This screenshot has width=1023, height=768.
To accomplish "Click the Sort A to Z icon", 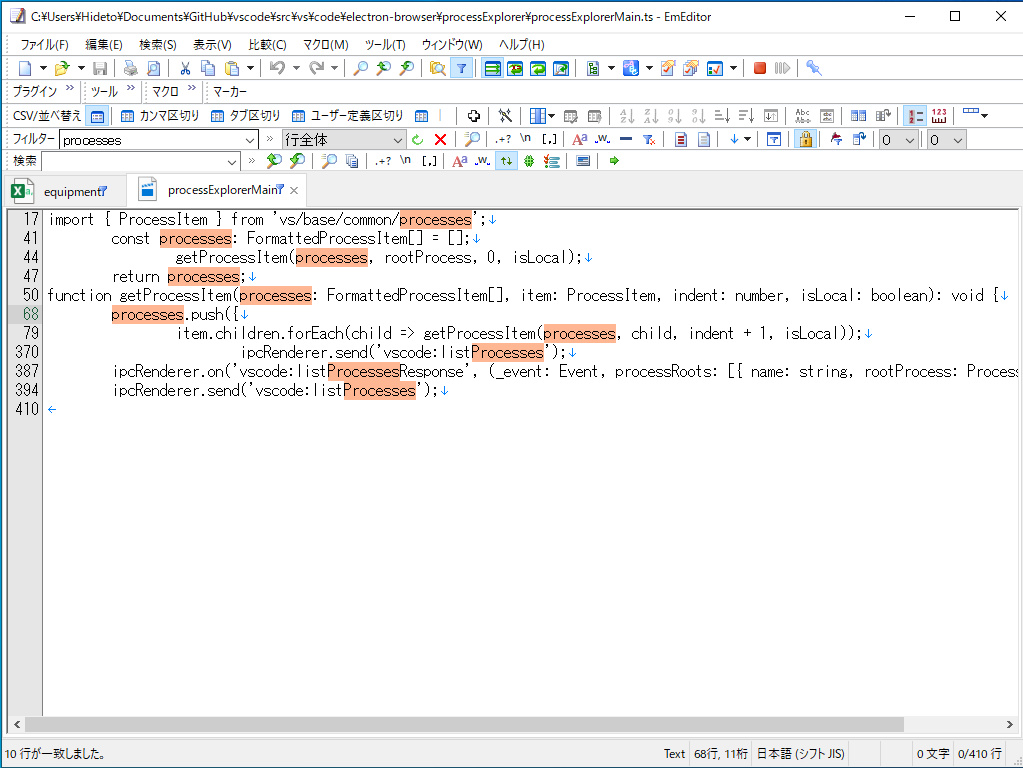I will 627,115.
